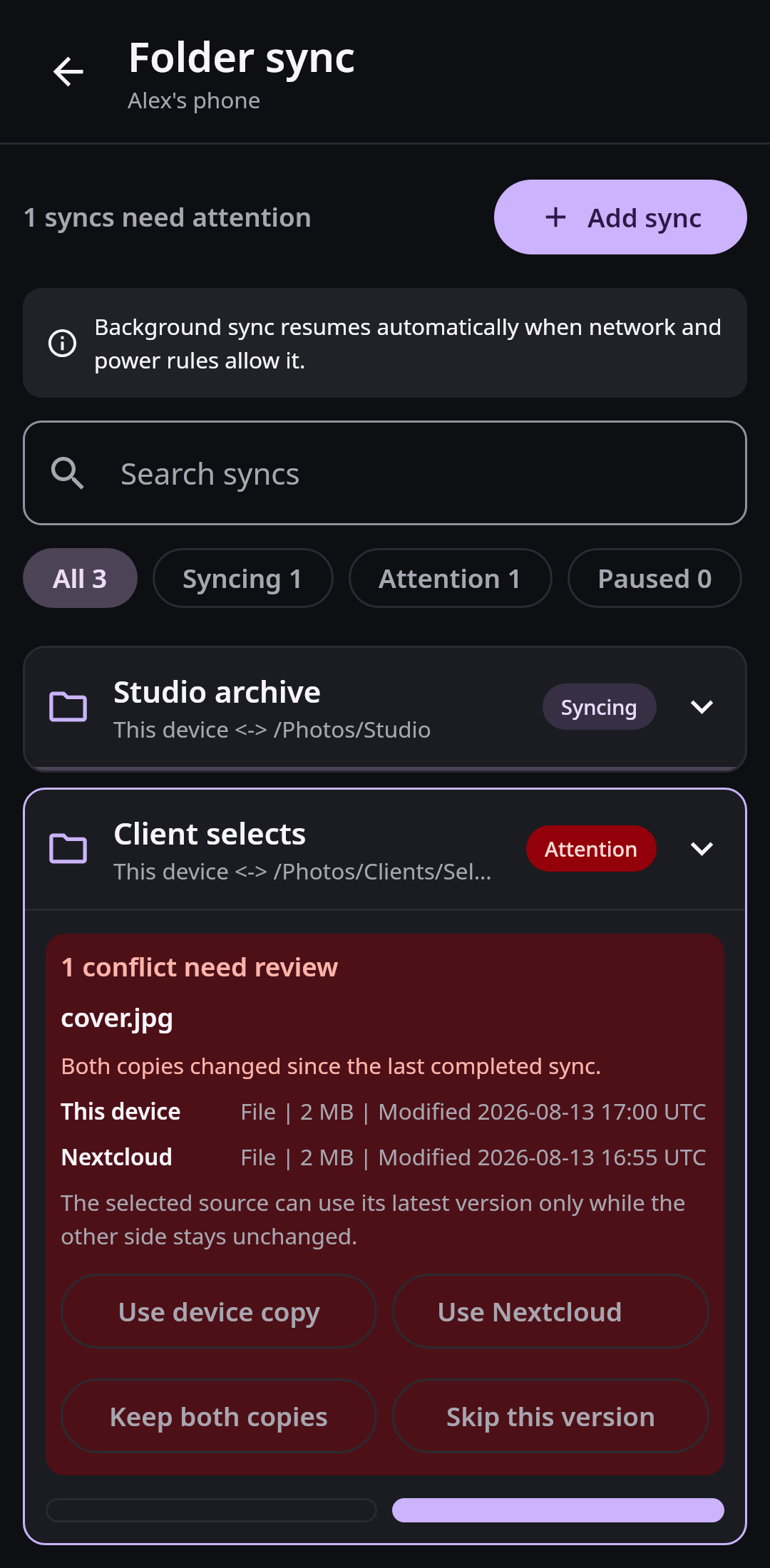Click 'Modified 2026-08-13 17:00 UTC' detail

(542, 1112)
